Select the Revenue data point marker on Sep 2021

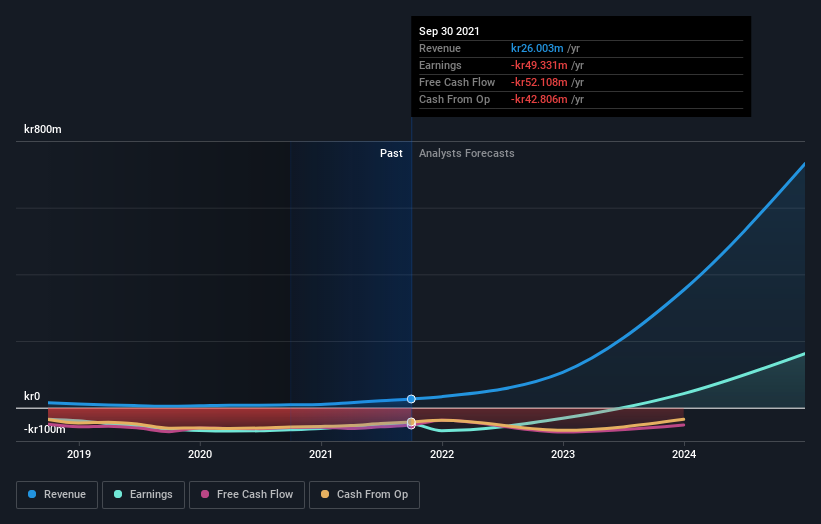pyautogui.click(x=411, y=399)
